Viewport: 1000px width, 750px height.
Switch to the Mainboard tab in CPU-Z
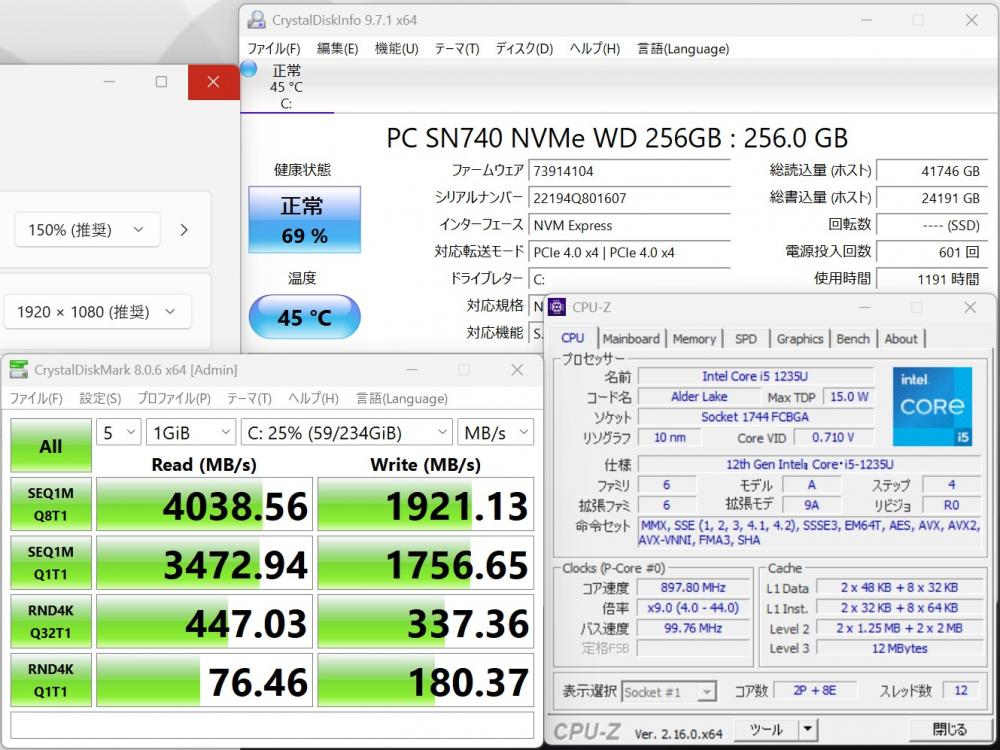[x=631, y=339]
